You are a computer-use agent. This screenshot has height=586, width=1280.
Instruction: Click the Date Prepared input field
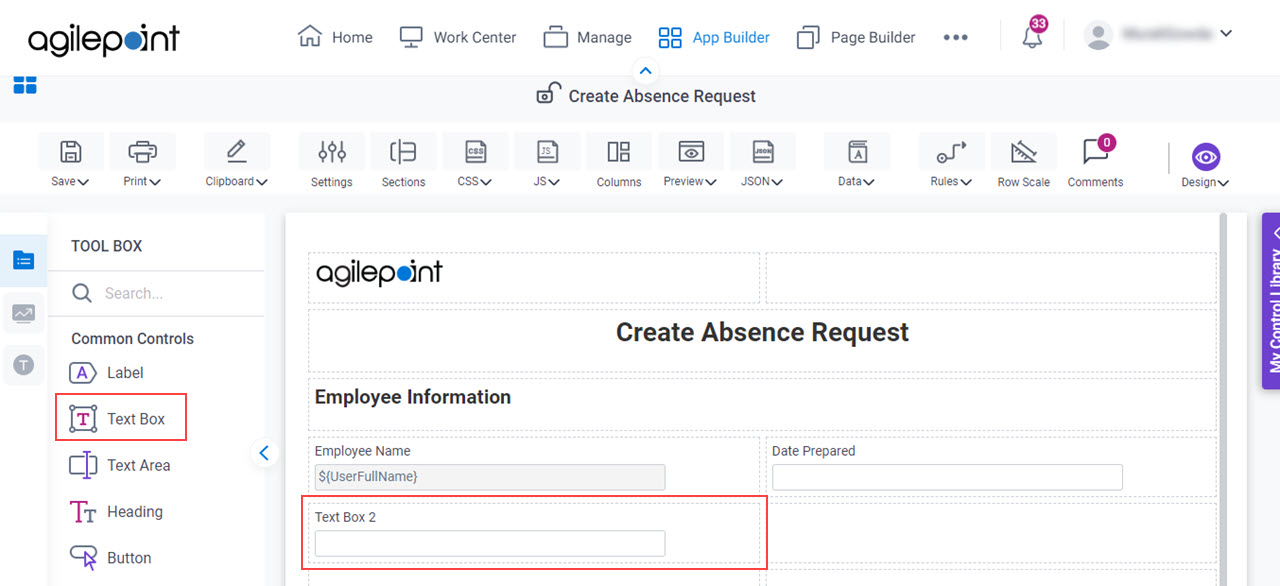click(947, 477)
